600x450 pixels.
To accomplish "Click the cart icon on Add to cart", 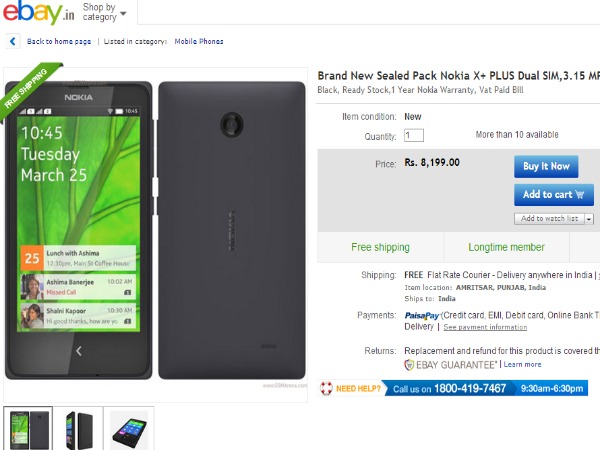I will point(580,194).
